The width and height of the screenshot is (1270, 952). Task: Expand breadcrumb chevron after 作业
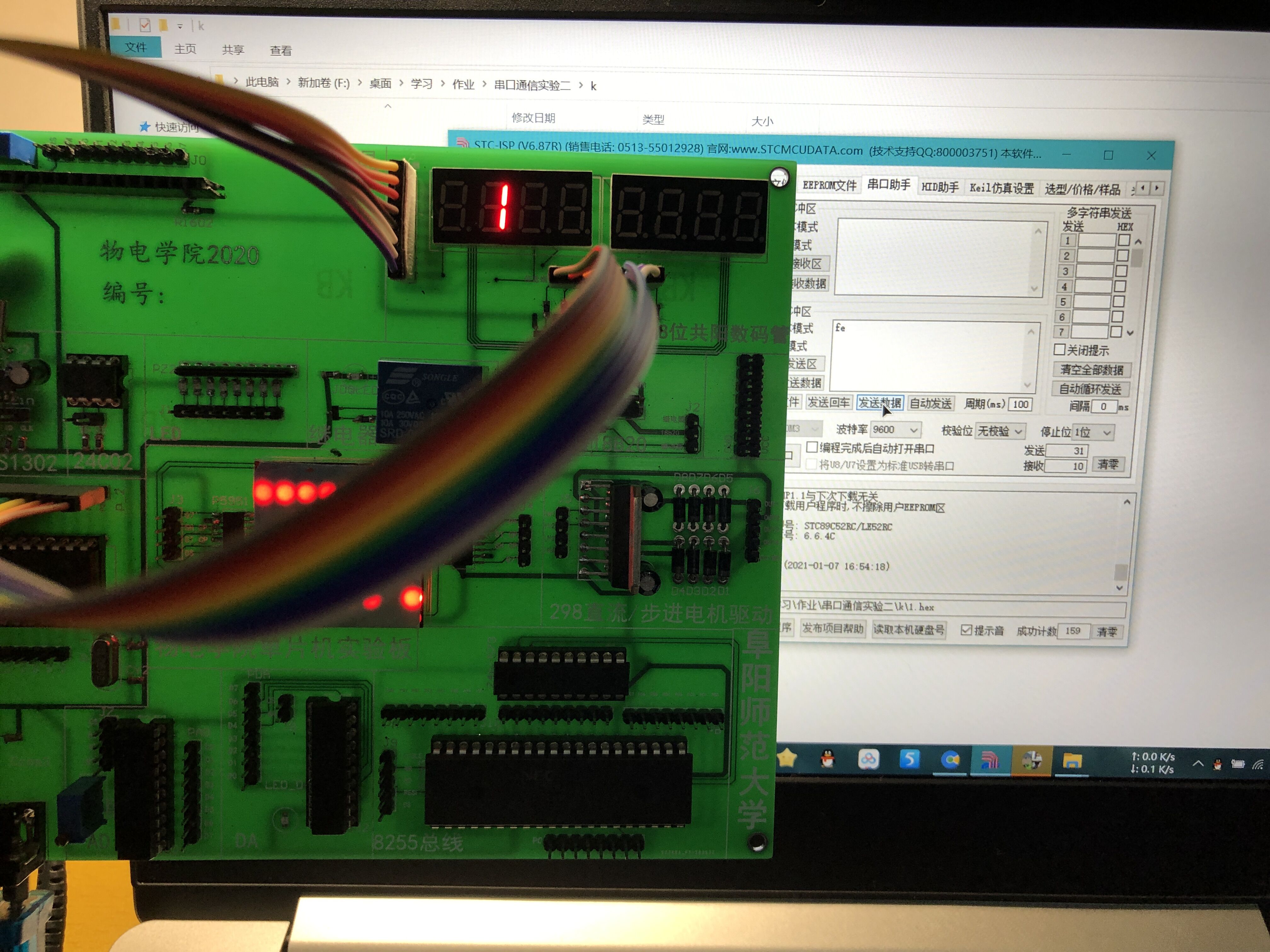click(484, 84)
